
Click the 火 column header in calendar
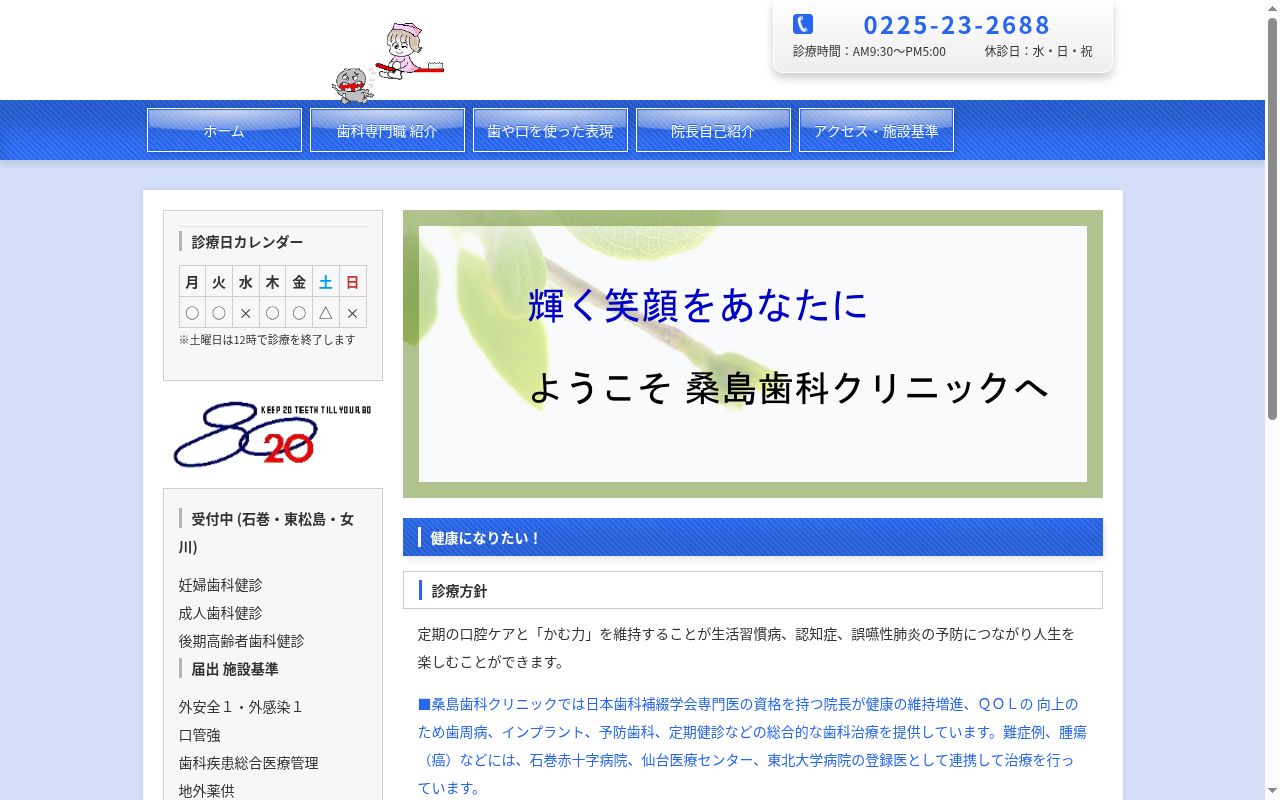point(219,282)
